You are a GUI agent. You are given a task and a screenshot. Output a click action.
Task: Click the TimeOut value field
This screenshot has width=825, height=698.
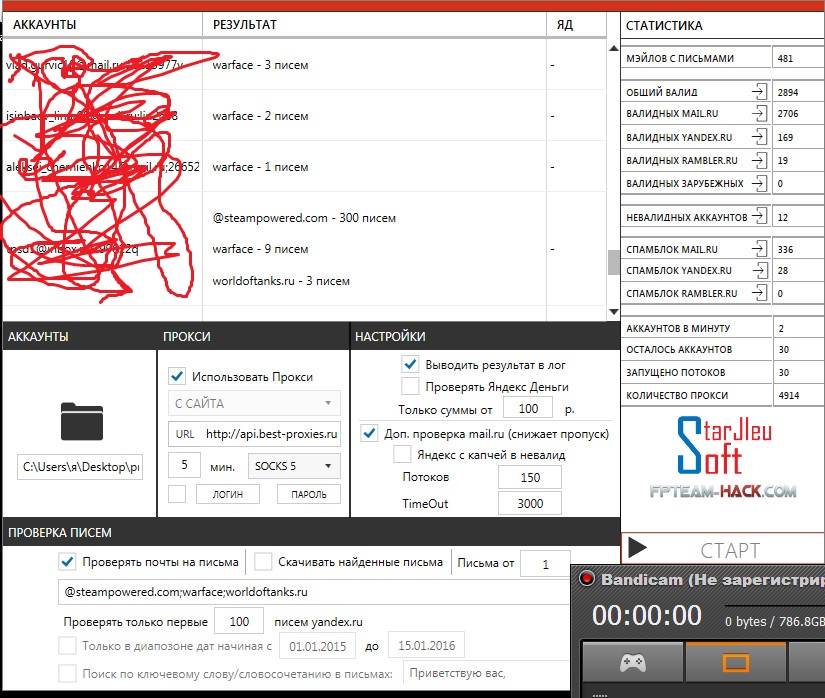[530, 503]
